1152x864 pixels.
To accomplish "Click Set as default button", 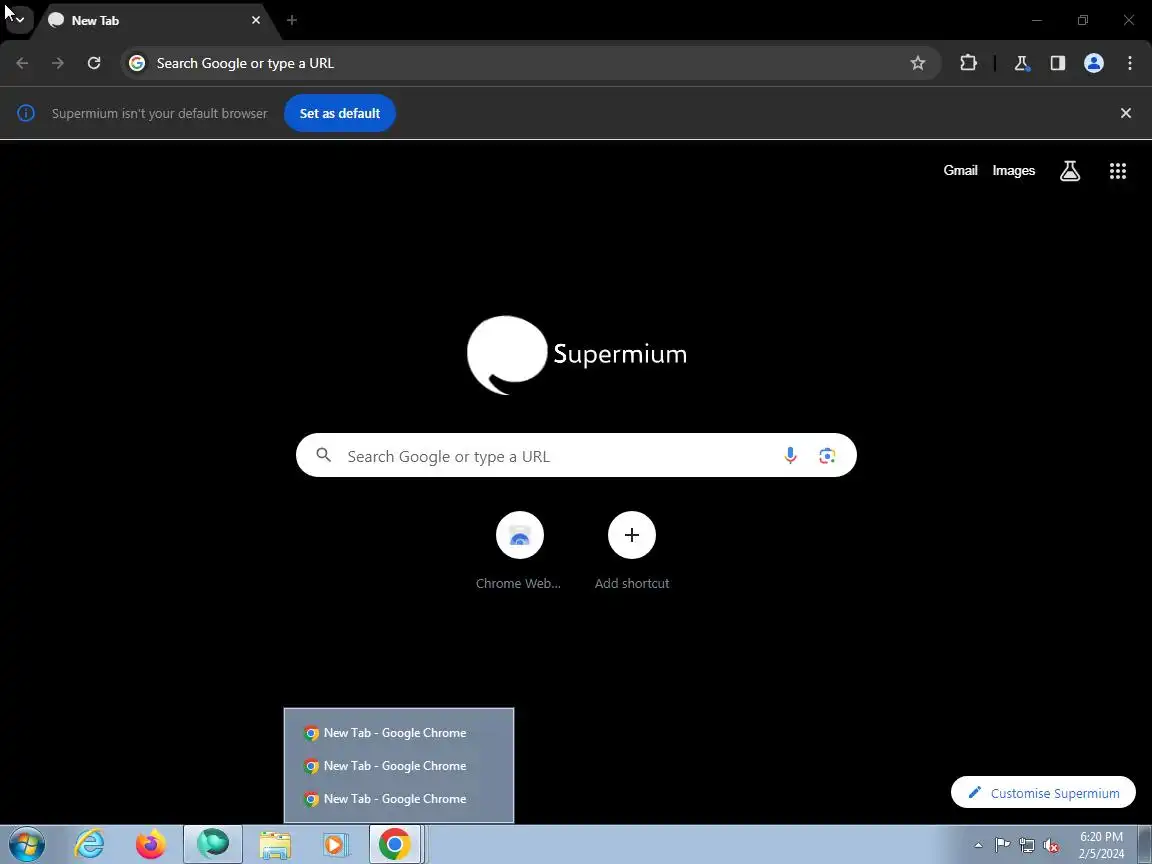I will click(339, 113).
